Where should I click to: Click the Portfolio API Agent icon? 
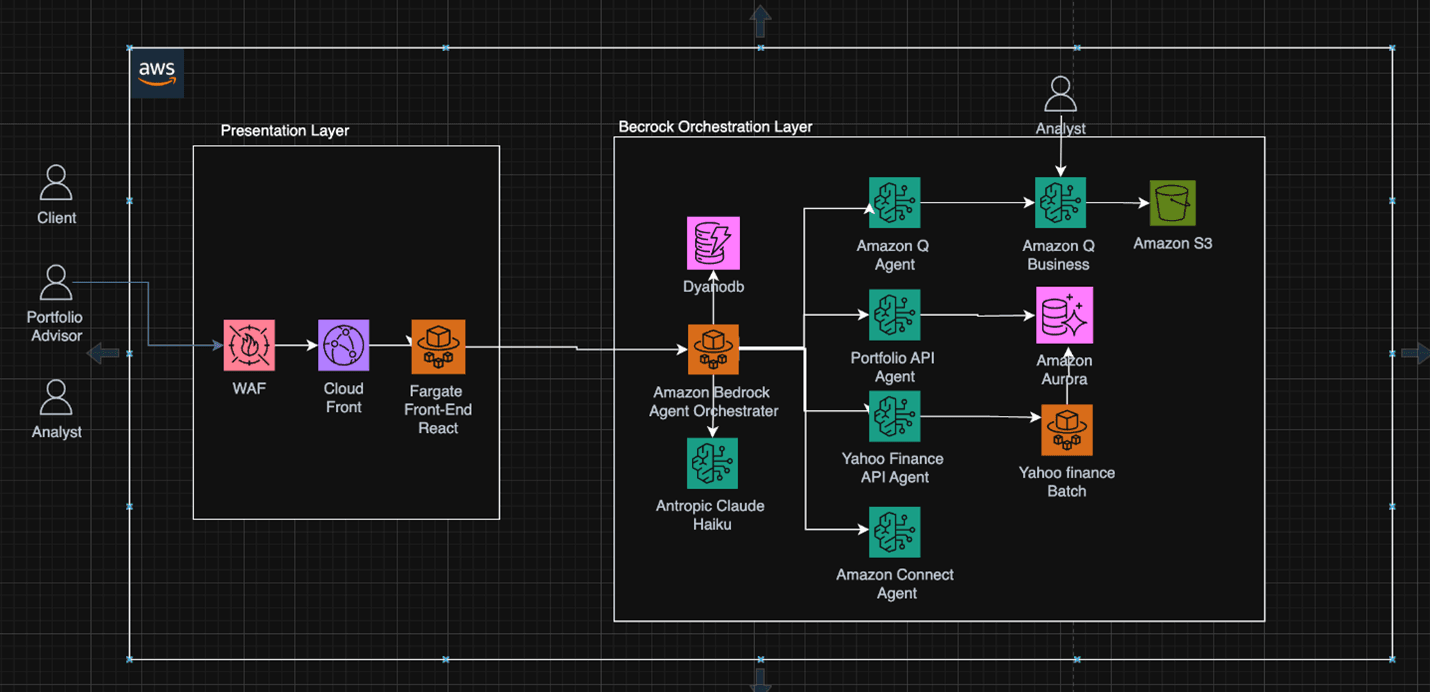[x=894, y=315]
